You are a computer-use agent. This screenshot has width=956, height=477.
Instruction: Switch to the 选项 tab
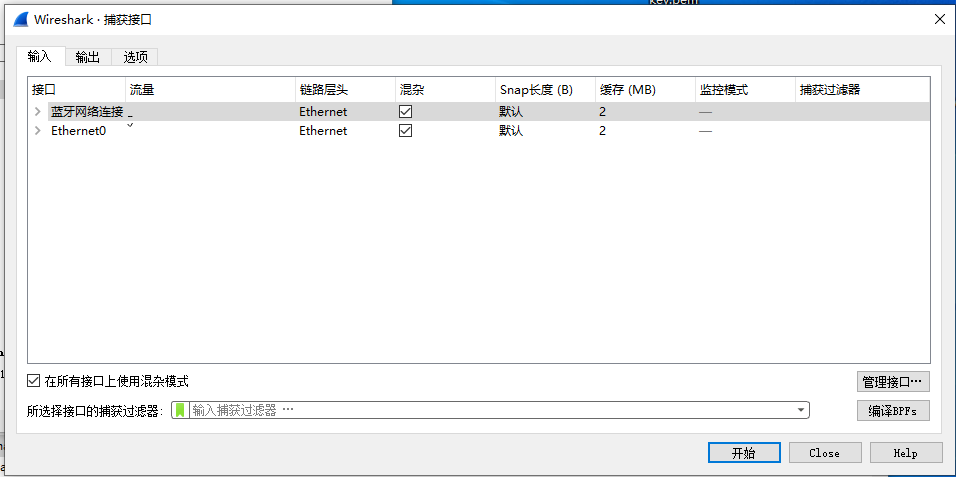(135, 57)
